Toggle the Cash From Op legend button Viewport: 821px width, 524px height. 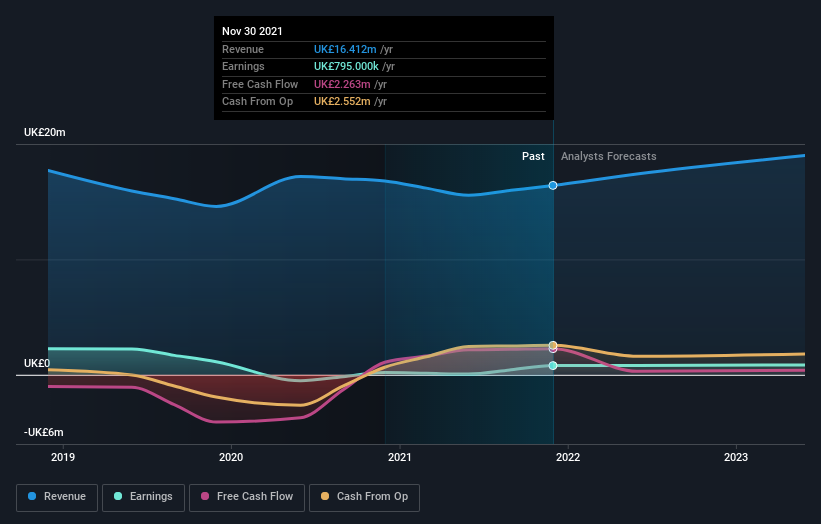pyautogui.click(x=364, y=497)
